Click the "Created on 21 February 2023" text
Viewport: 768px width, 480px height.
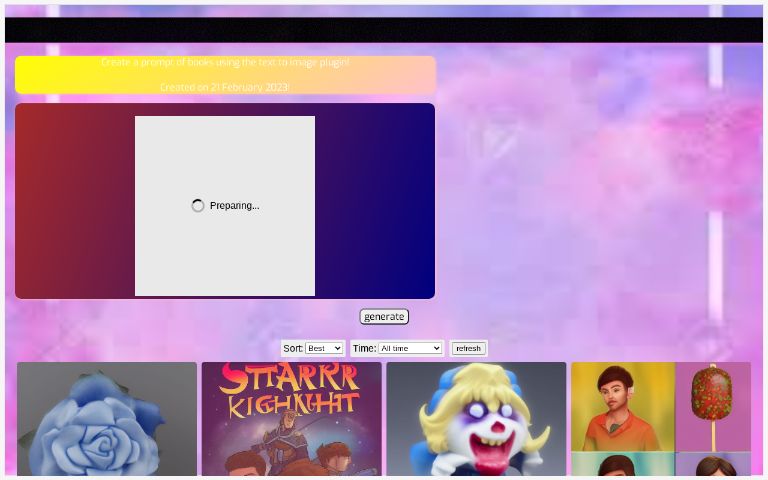coord(225,87)
